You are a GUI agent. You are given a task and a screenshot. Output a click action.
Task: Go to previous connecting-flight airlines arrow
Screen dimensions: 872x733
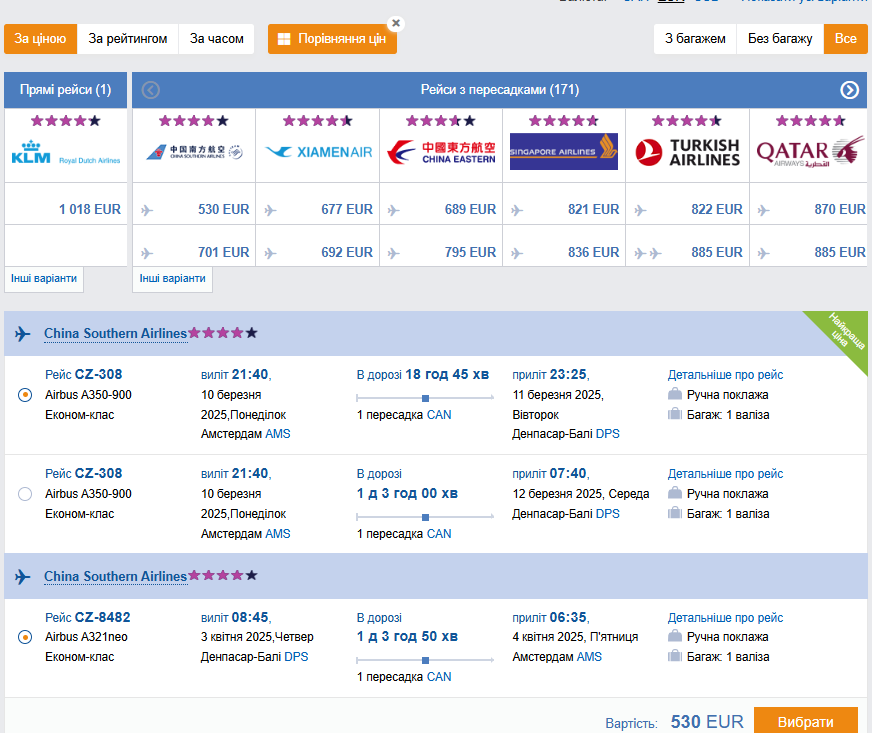pos(151,90)
